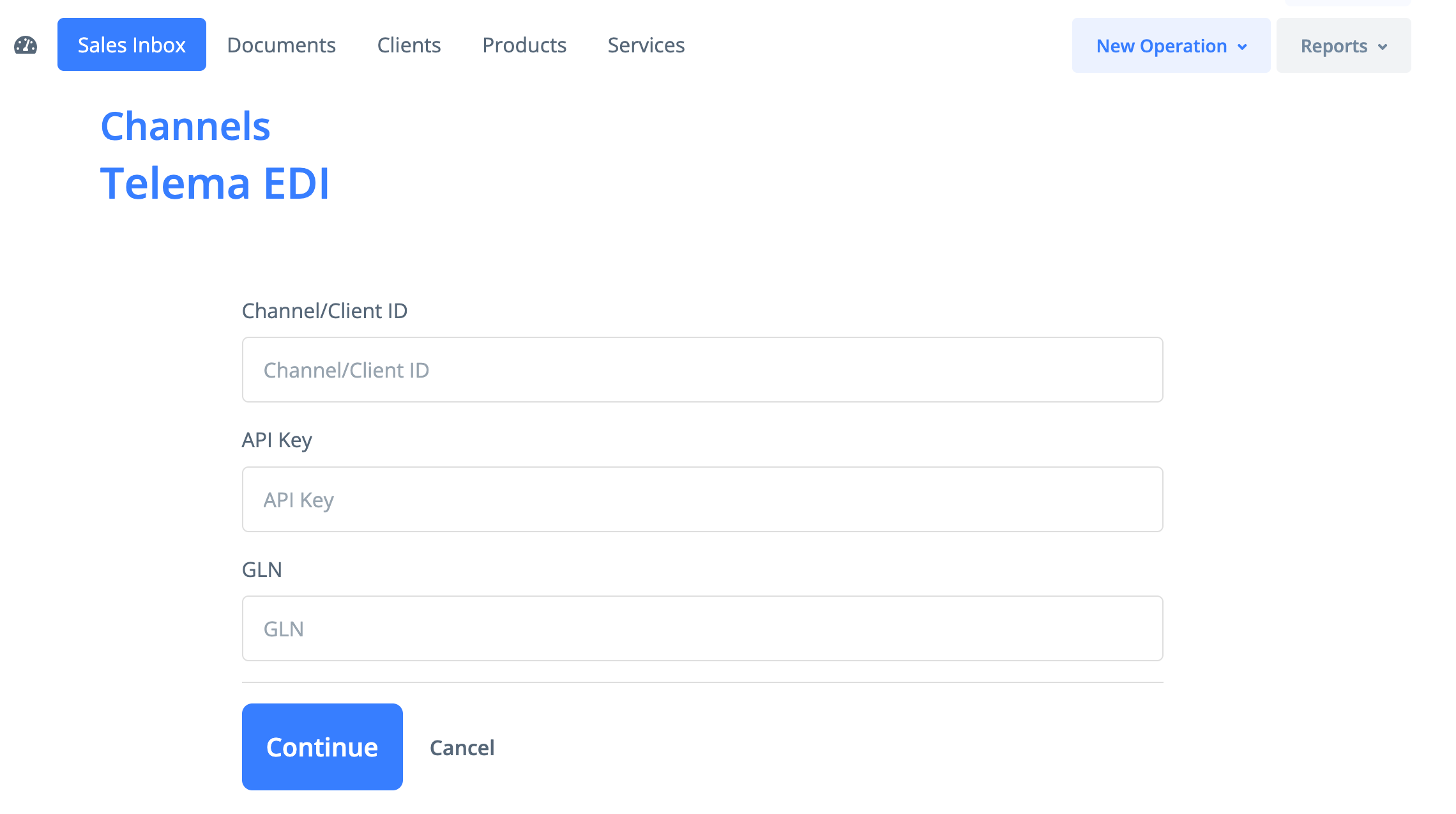
Task: Open the dashboard gauge icon
Action: pos(26,45)
